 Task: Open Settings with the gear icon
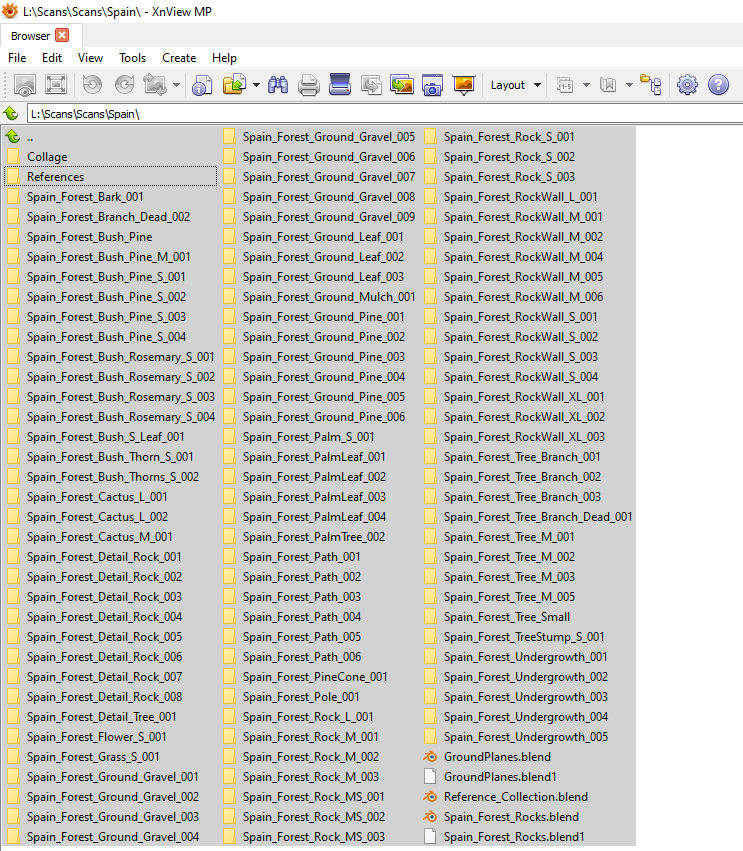point(687,85)
